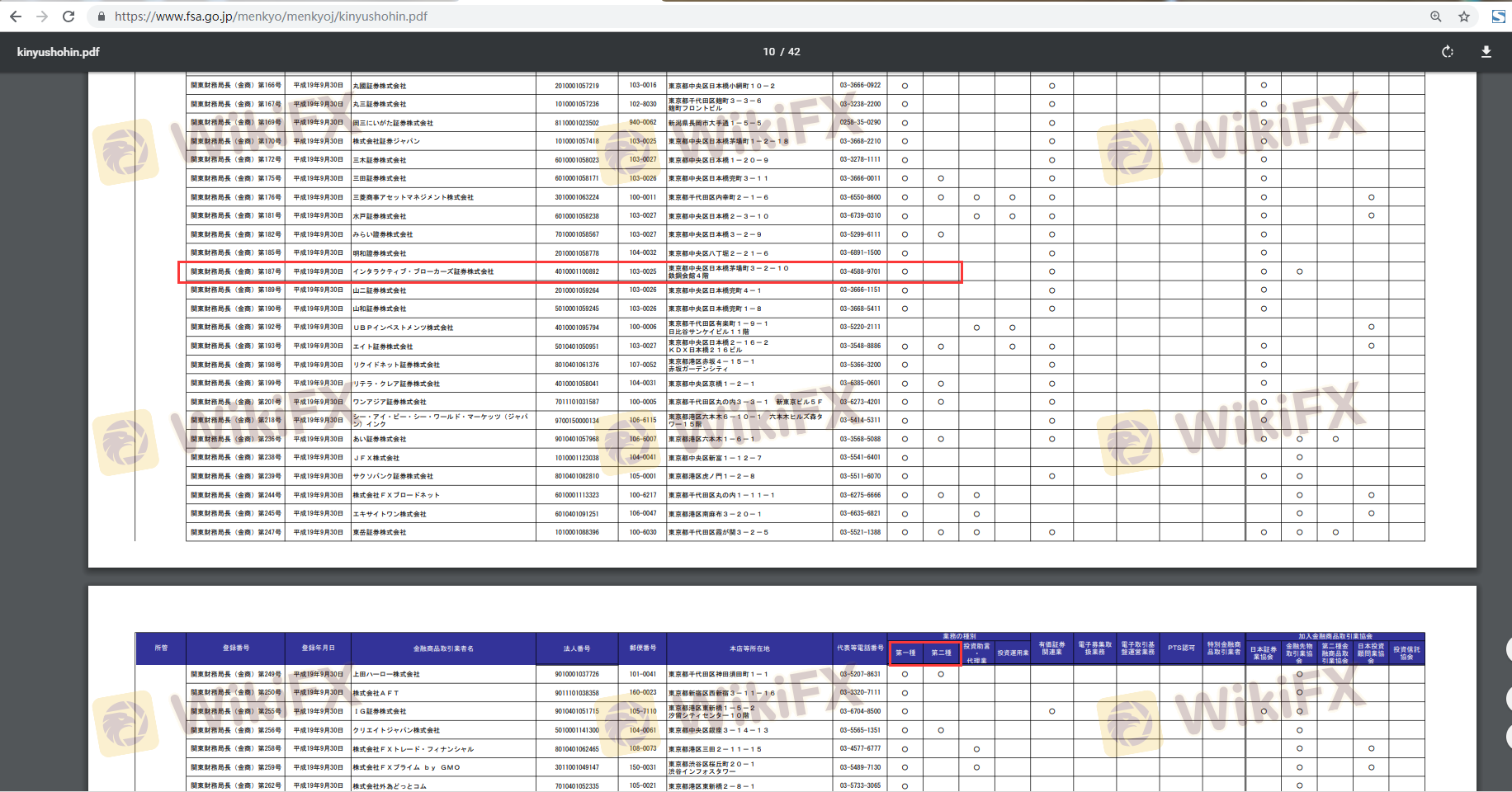The height and width of the screenshot is (792, 1512).
Task: Click phone number 03-4588-9701
Action: tap(860, 271)
